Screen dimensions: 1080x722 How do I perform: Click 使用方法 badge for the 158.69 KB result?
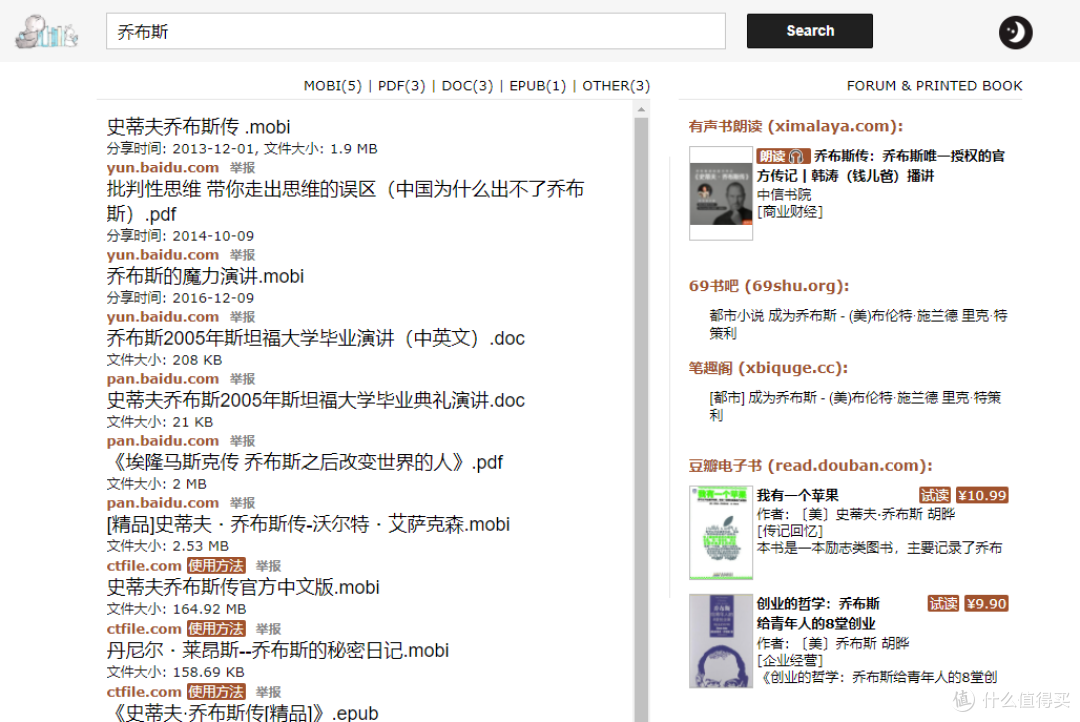(x=216, y=692)
